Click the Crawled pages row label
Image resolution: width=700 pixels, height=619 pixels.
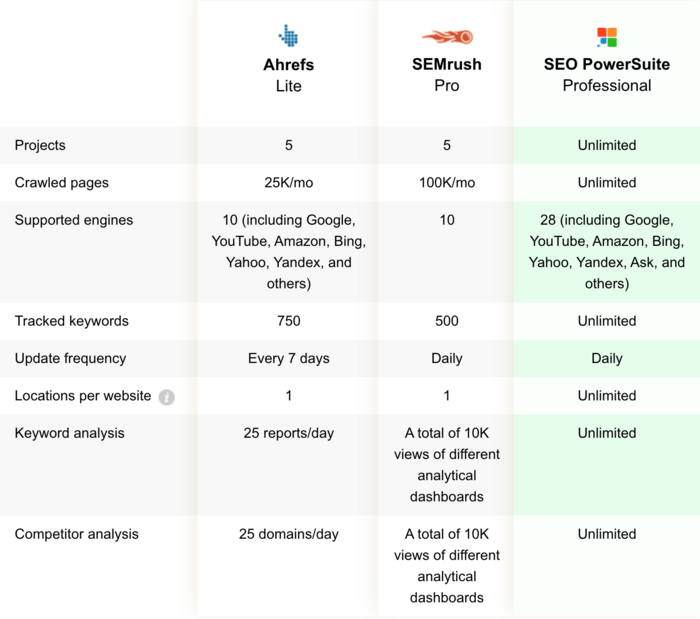click(x=61, y=183)
